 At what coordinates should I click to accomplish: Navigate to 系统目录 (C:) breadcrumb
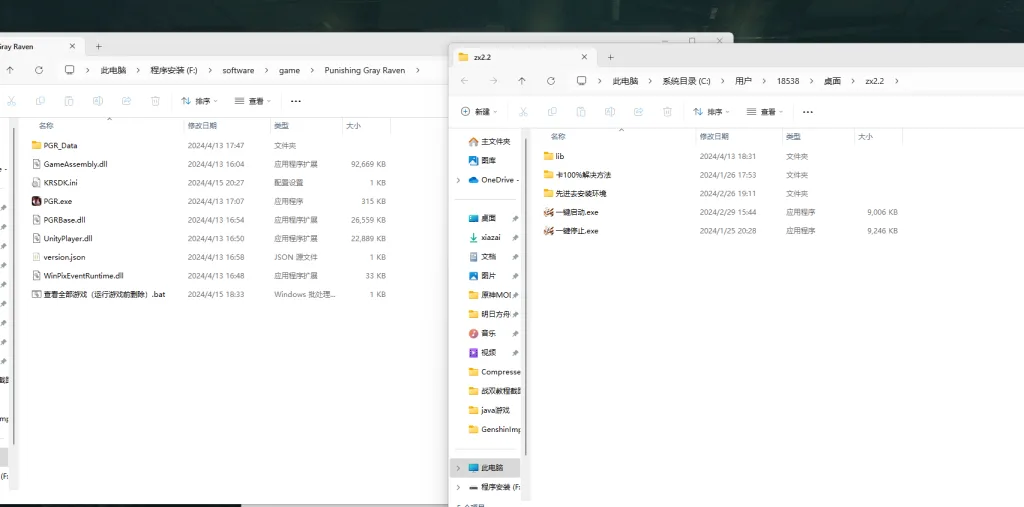click(686, 81)
